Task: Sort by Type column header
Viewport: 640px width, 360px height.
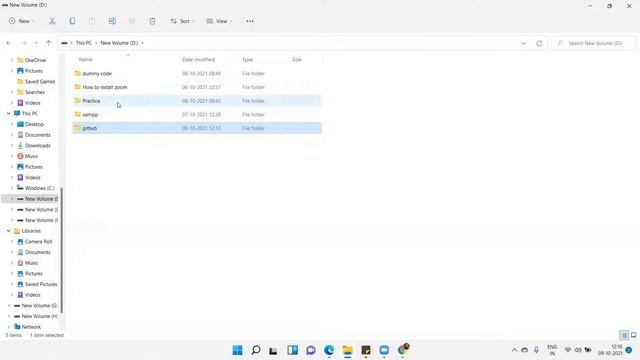Action: tap(247, 60)
